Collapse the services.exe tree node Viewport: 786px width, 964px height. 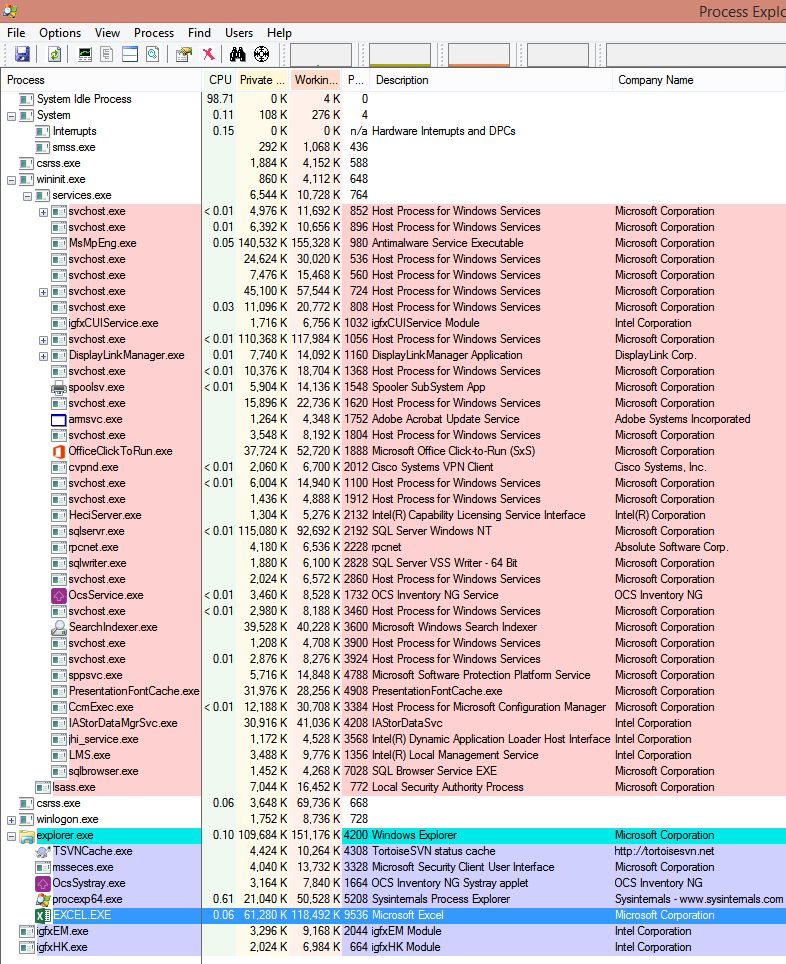click(27, 196)
